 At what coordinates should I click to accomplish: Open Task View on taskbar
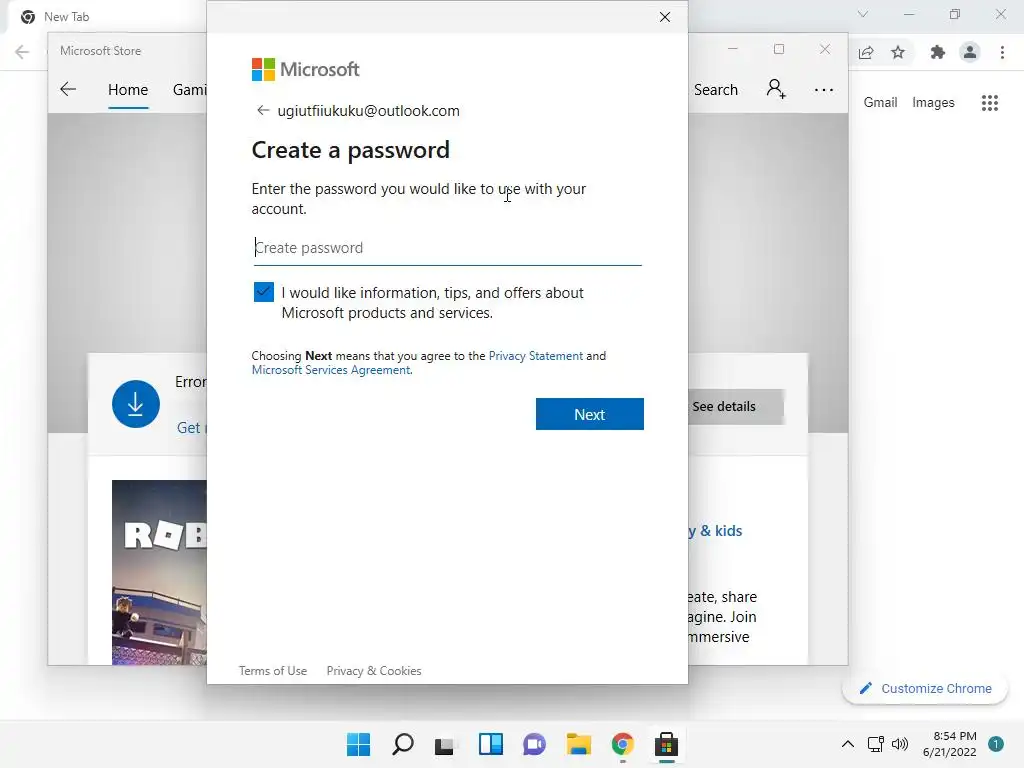[x=445, y=744]
